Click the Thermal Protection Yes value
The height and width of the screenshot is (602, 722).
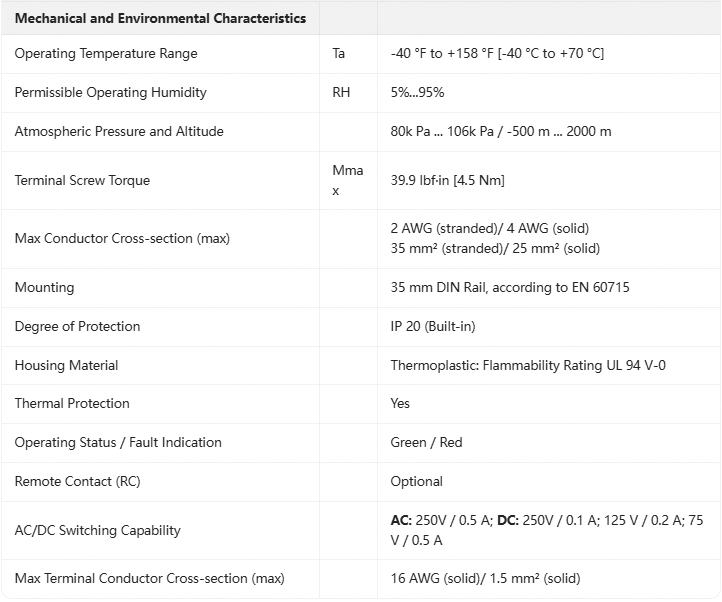click(x=400, y=403)
